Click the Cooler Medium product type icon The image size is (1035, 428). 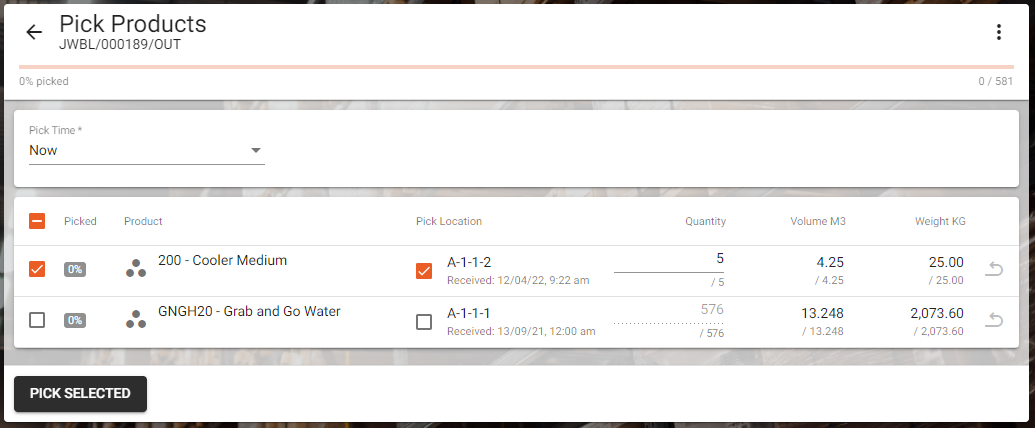point(136,268)
